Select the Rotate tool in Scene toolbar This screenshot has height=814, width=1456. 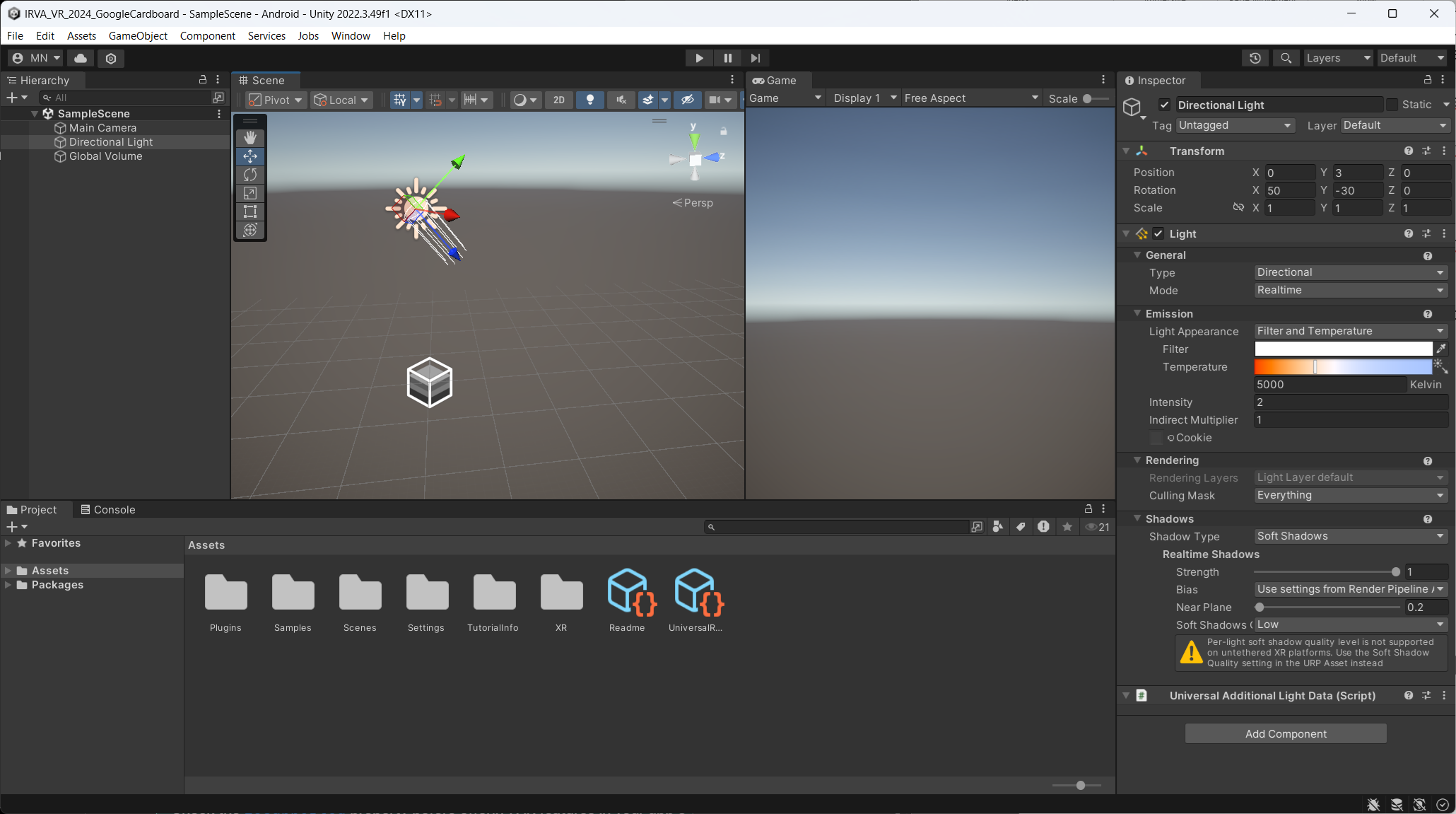click(x=250, y=175)
